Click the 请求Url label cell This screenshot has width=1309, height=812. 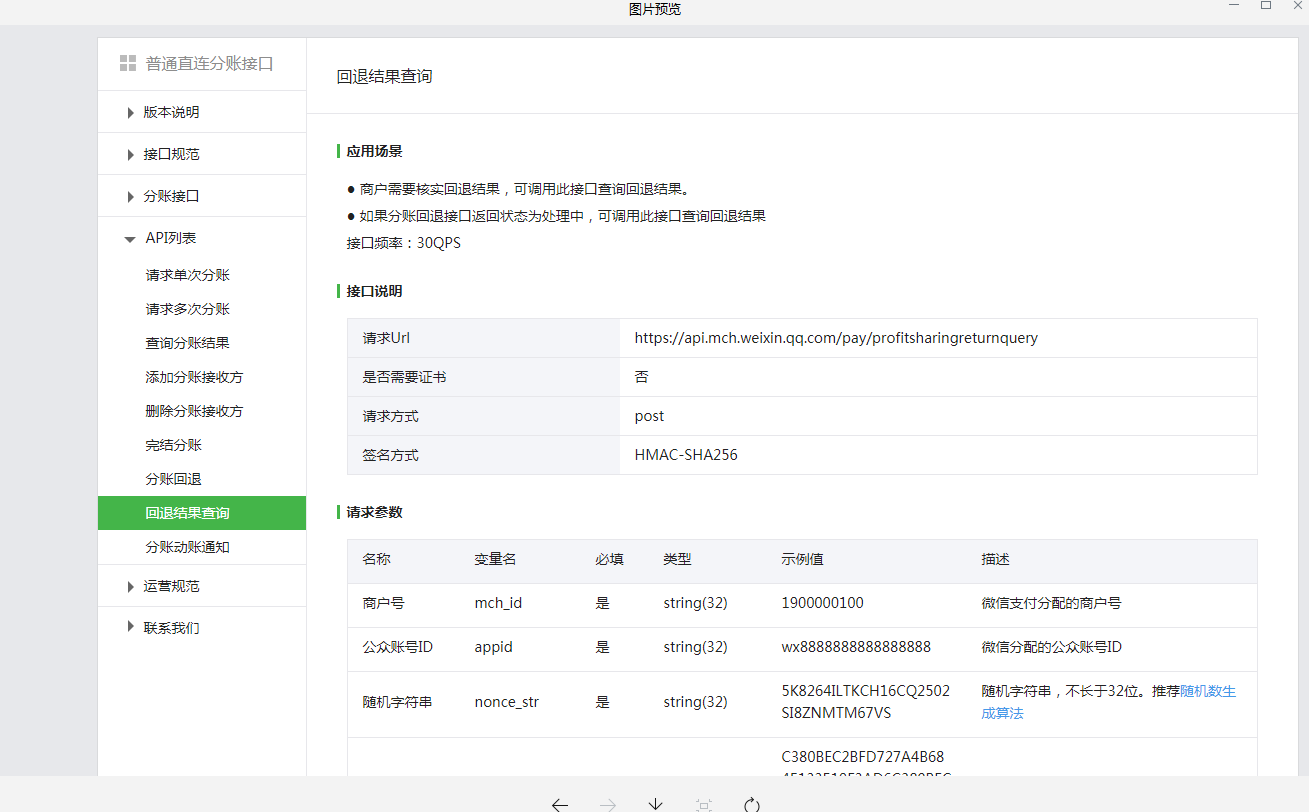pyautogui.click(x=484, y=338)
